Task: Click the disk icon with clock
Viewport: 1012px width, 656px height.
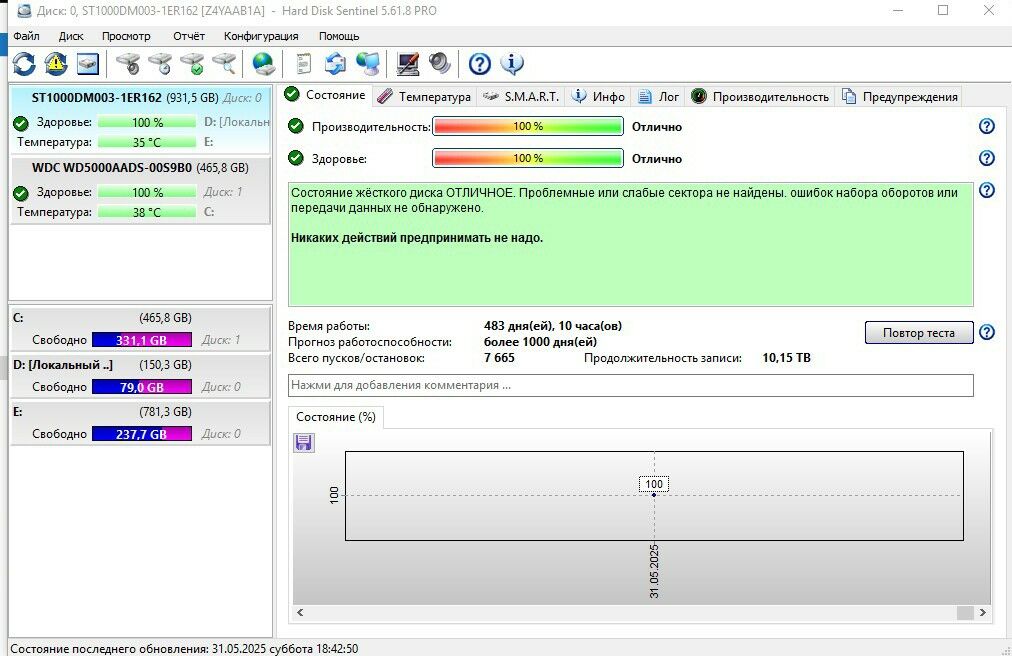Action: click(x=160, y=64)
